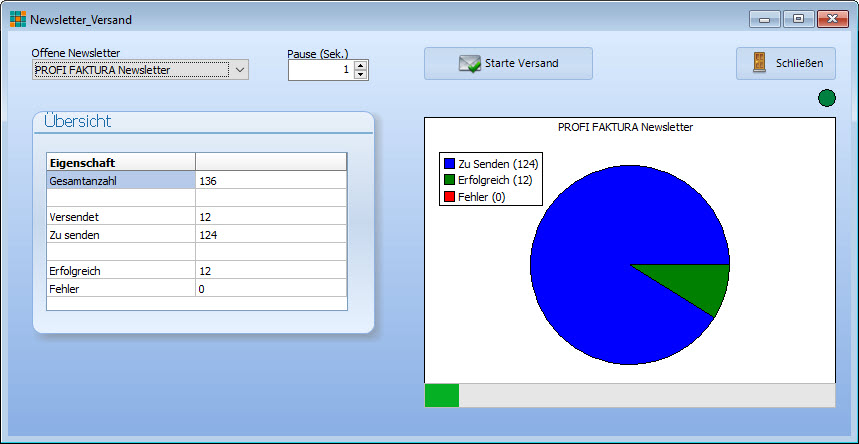Close the dialog via Schließen button

click(x=786, y=64)
